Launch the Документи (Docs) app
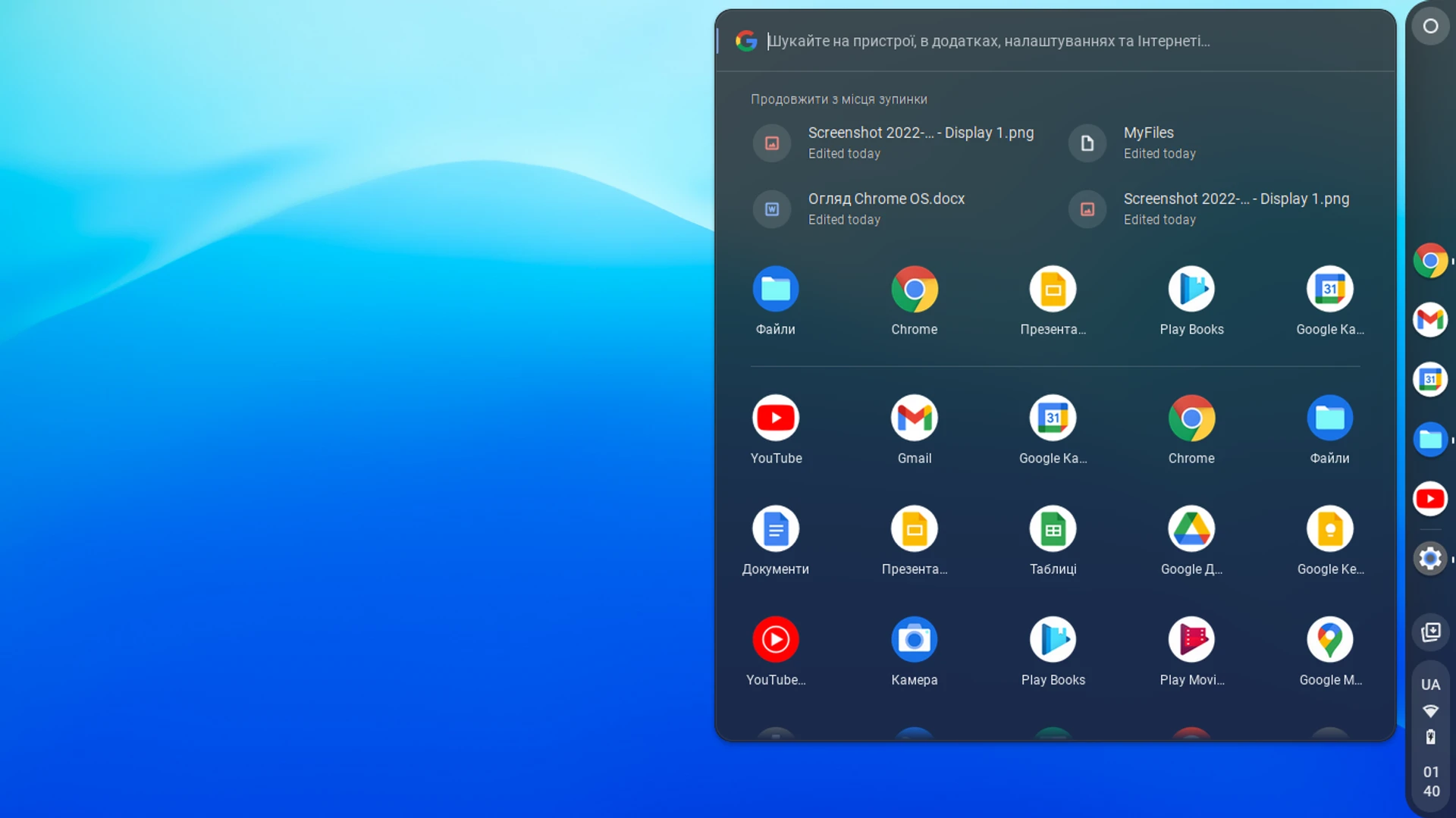Viewport: 1456px width, 818px height. (775, 528)
